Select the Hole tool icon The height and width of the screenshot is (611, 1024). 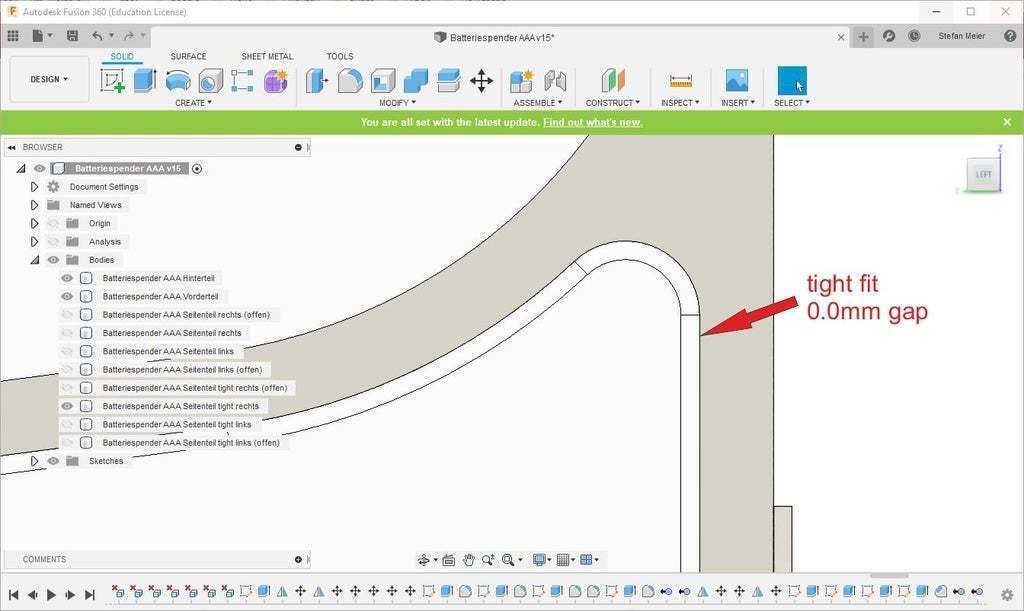(210, 81)
